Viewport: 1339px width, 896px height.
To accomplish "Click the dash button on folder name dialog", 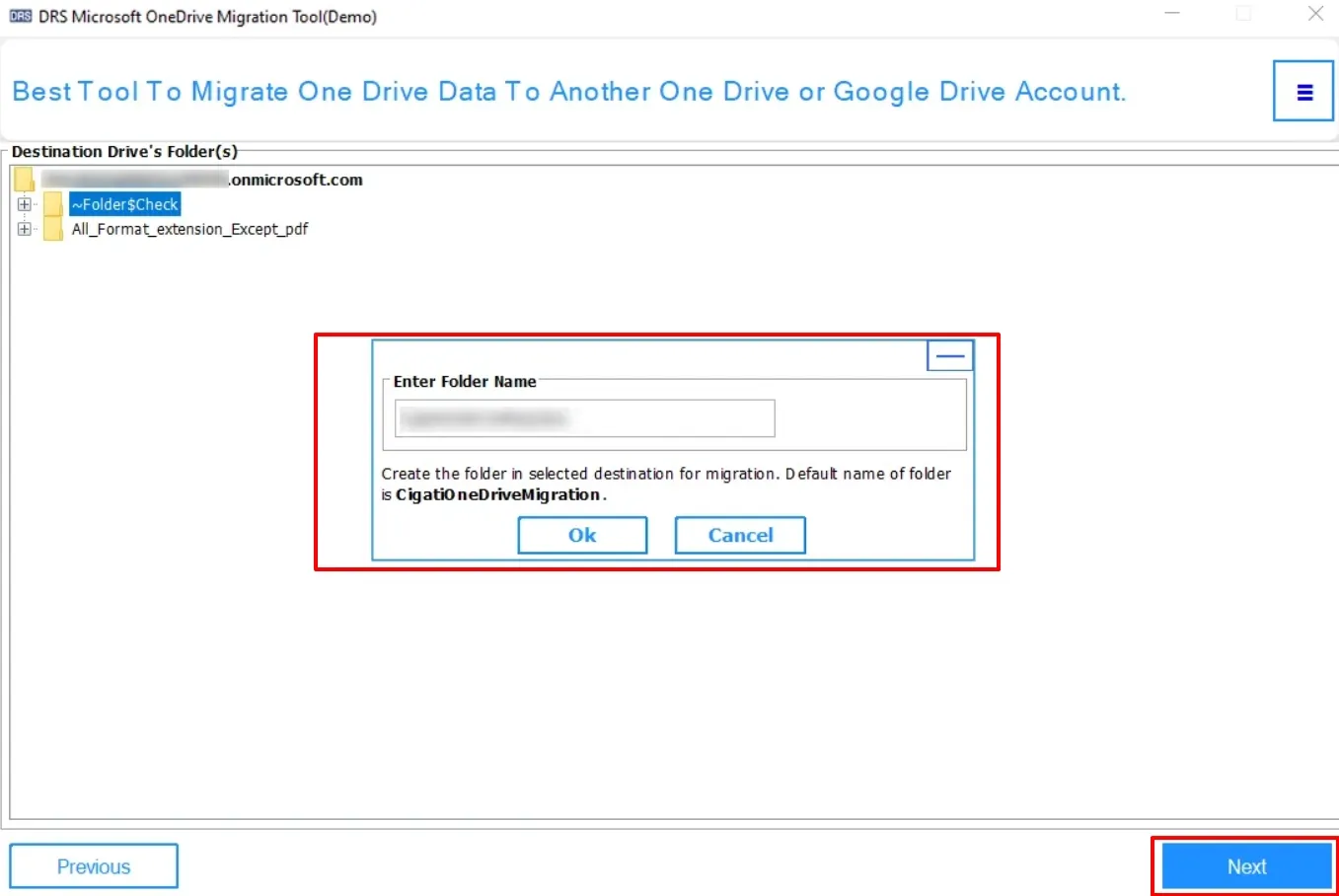I will [949, 356].
